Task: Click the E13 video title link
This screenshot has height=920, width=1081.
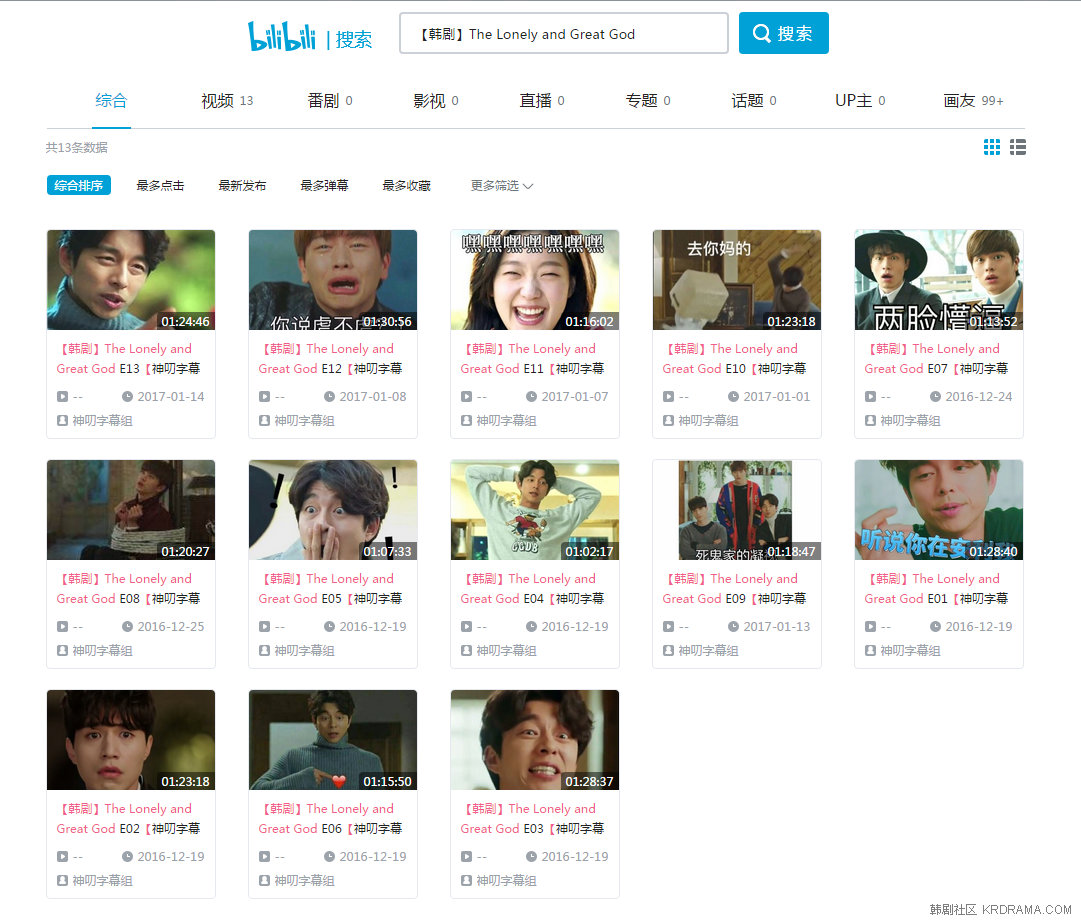Action: point(128,359)
